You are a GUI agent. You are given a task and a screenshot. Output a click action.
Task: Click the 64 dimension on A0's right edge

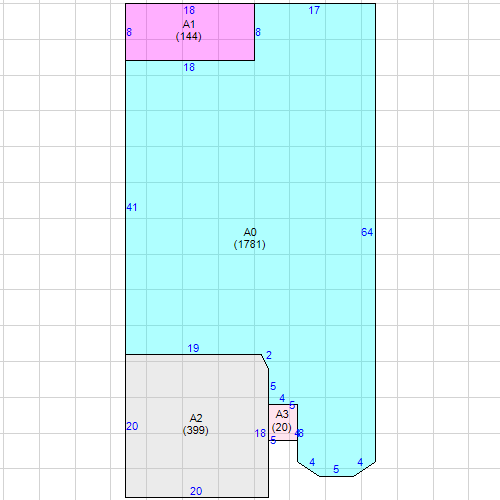click(367, 232)
